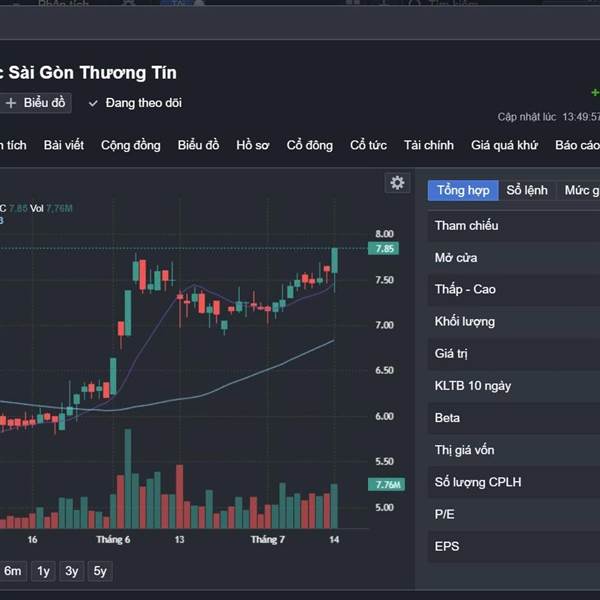Set chart range to 5y
The height and width of the screenshot is (600, 600).
tap(100, 571)
